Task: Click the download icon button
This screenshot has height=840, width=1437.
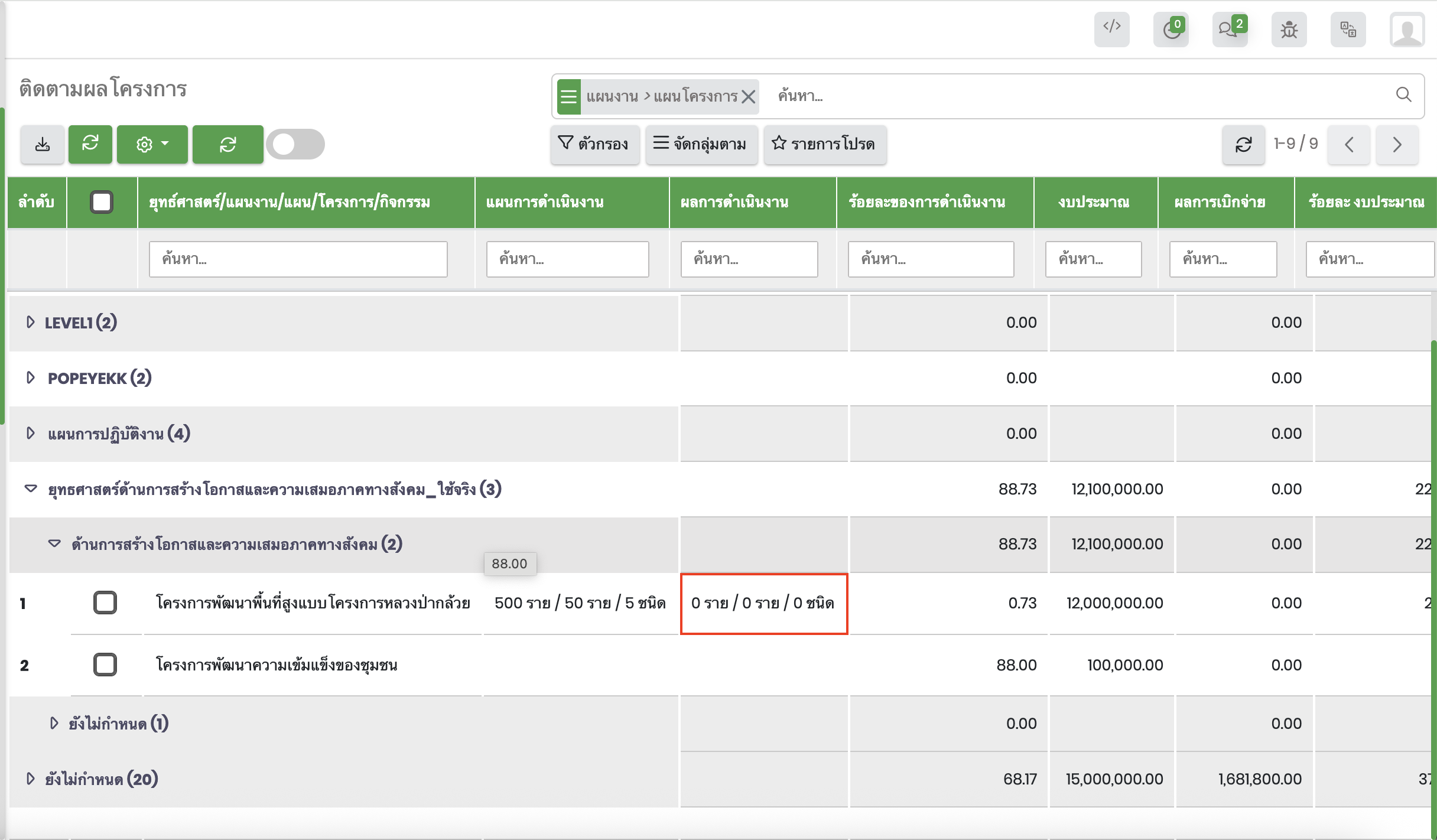Action: point(43,144)
